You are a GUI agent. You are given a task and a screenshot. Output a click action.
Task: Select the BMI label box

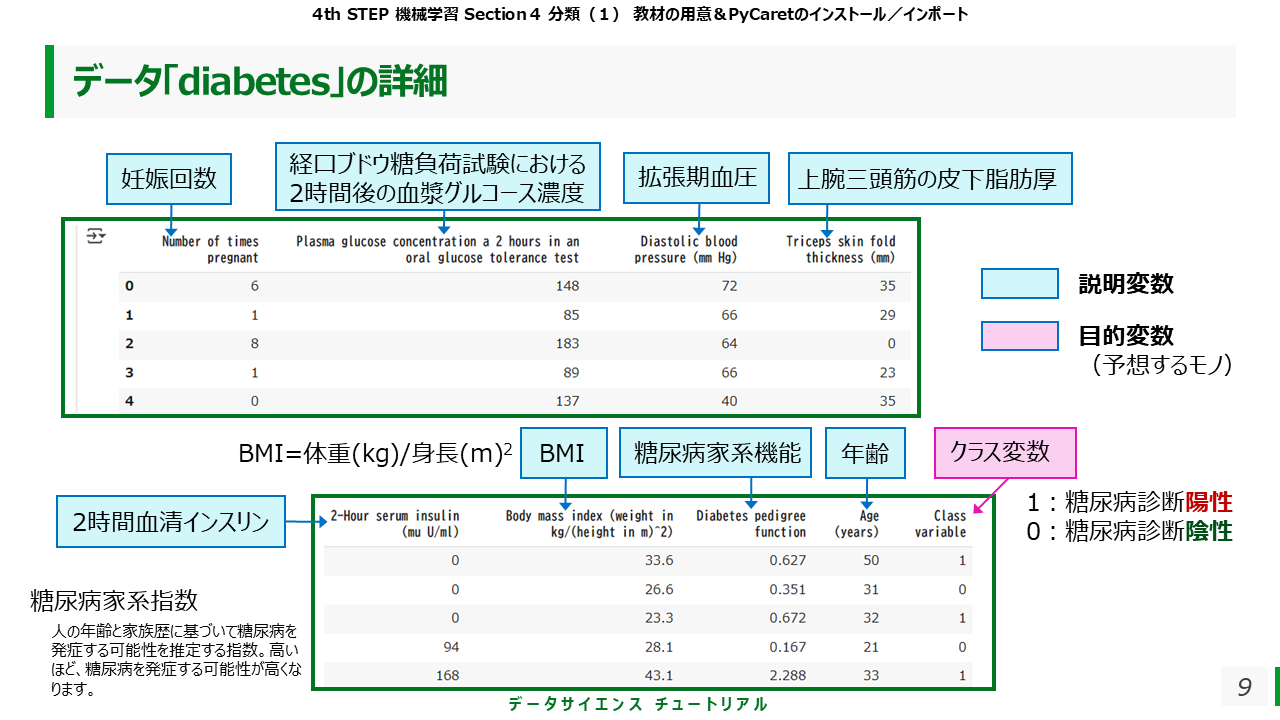pyautogui.click(x=562, y=454)
